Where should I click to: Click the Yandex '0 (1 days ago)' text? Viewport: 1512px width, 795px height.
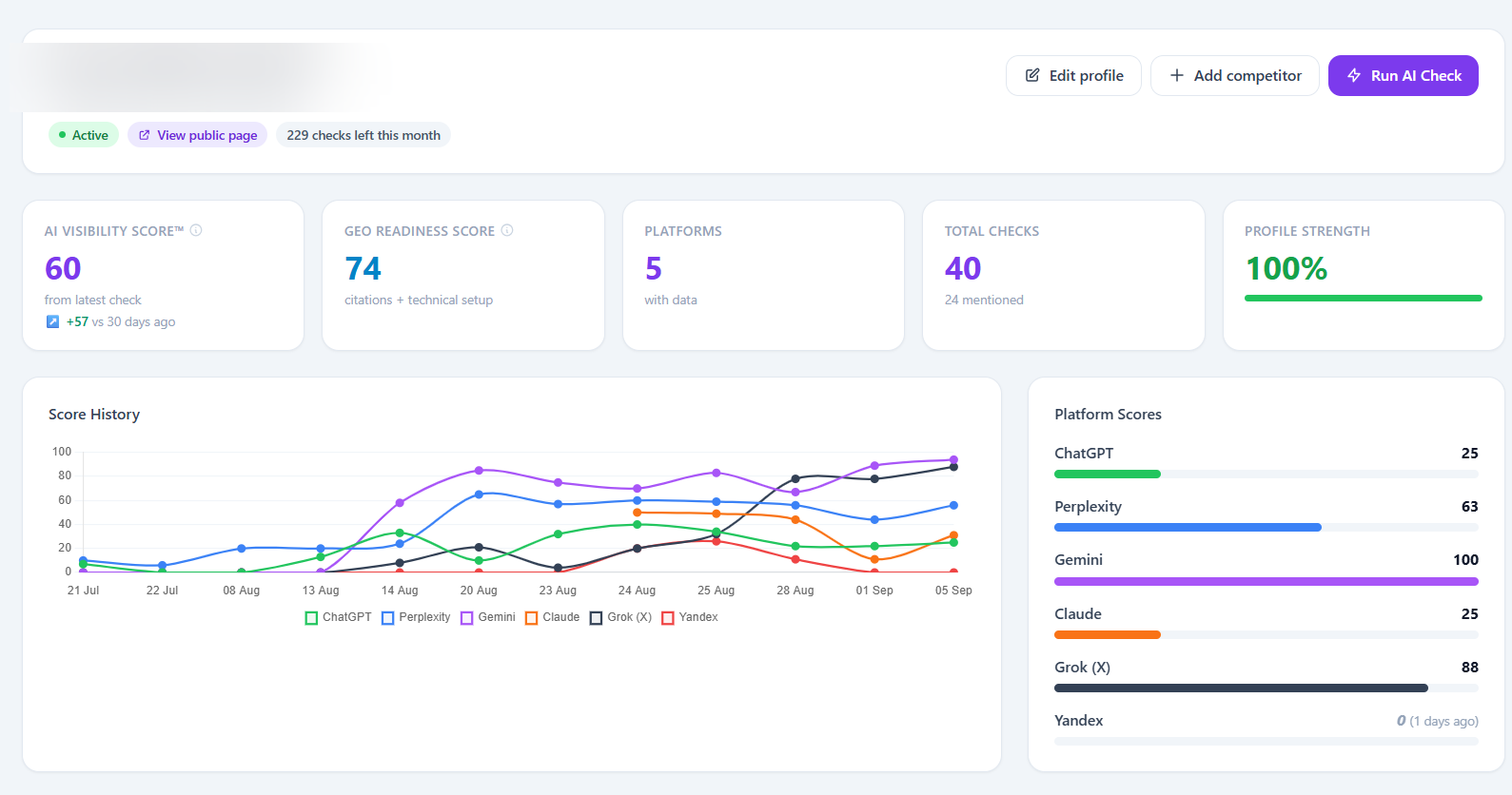tap(1438, 721)
